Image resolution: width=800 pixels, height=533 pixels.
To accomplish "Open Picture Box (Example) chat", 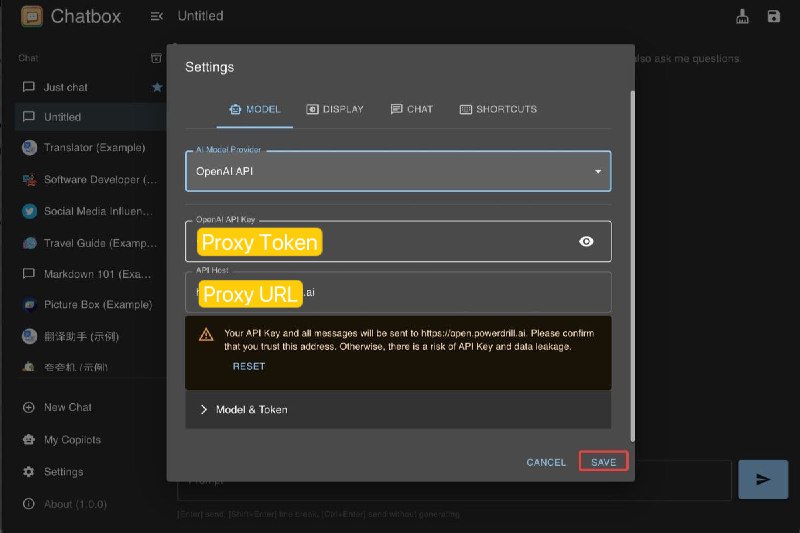I will [91, 304].
